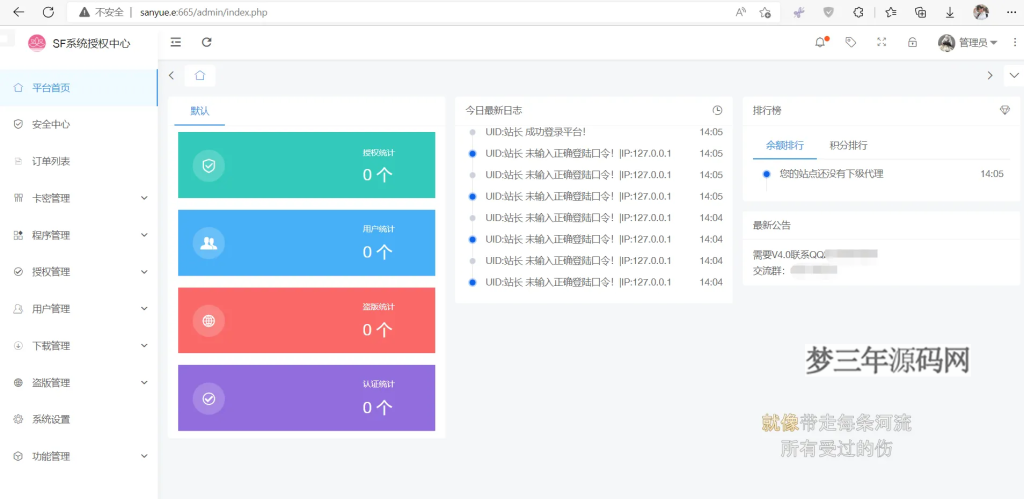Image resolution: width=1024 pixels, height=499 pixels.
Task: Click the shield icon in browser toolbar
Action: coord(828,12)
